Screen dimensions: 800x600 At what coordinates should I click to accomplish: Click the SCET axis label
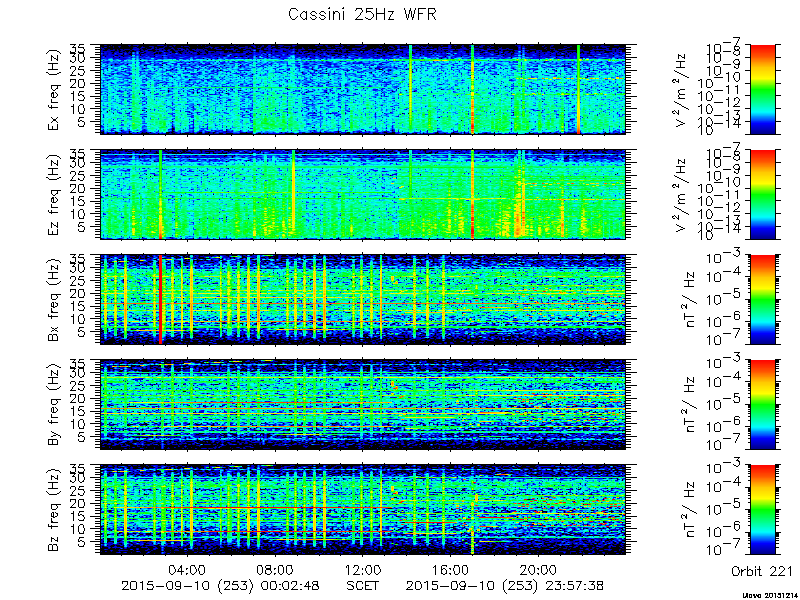coord(363,585)
